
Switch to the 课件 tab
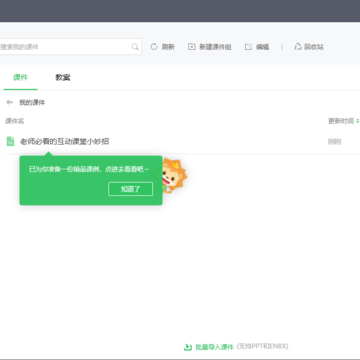[x=20, y=77]
